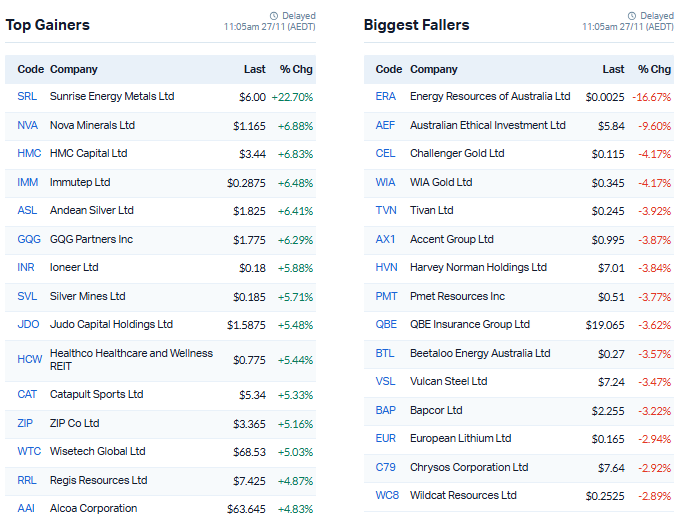Select Wisetech Global Ltd company name
This screenshot has height=520, width=685.
coord(97,451)
